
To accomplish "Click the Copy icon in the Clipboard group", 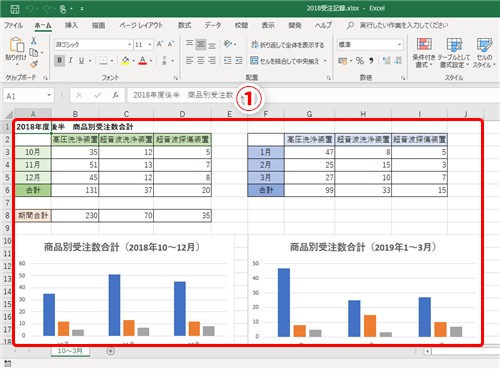I will click(x=34, y=52).
